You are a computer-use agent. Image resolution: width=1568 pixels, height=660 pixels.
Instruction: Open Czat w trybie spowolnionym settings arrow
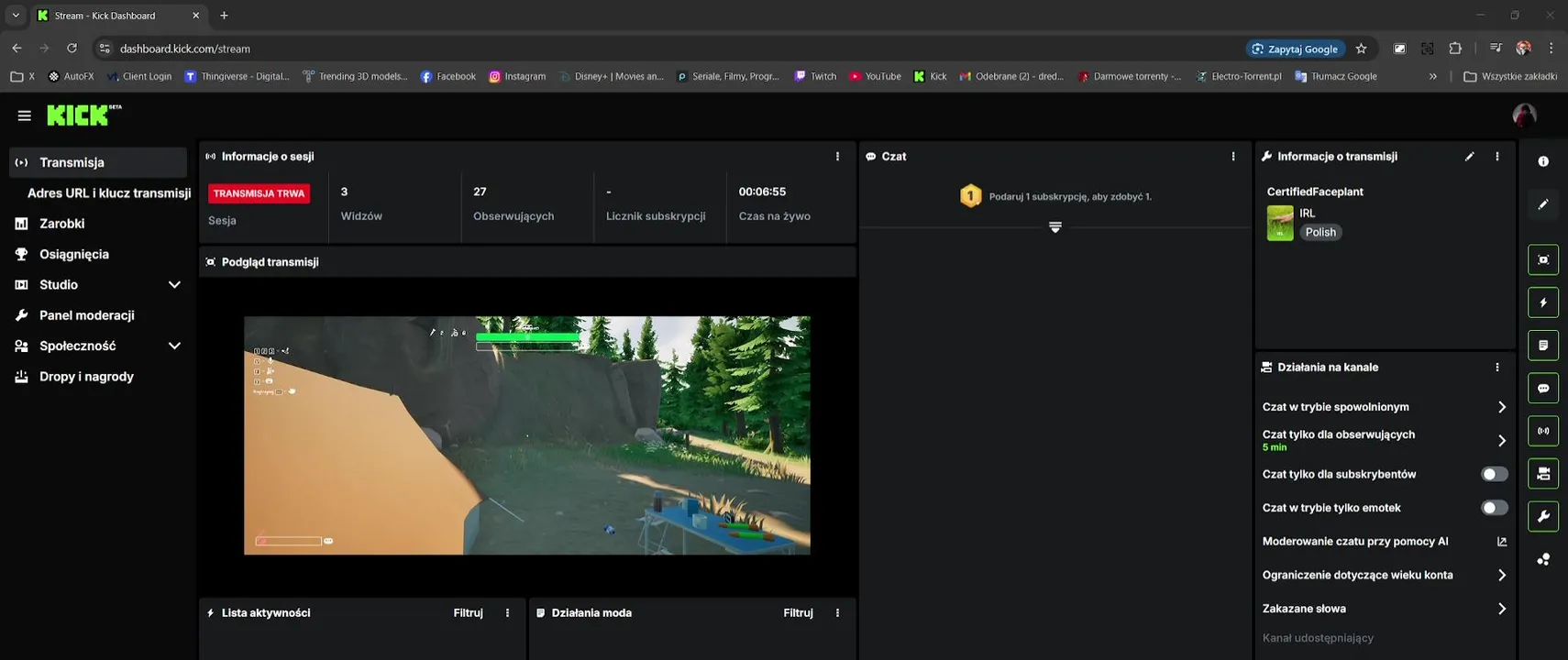1501,407
